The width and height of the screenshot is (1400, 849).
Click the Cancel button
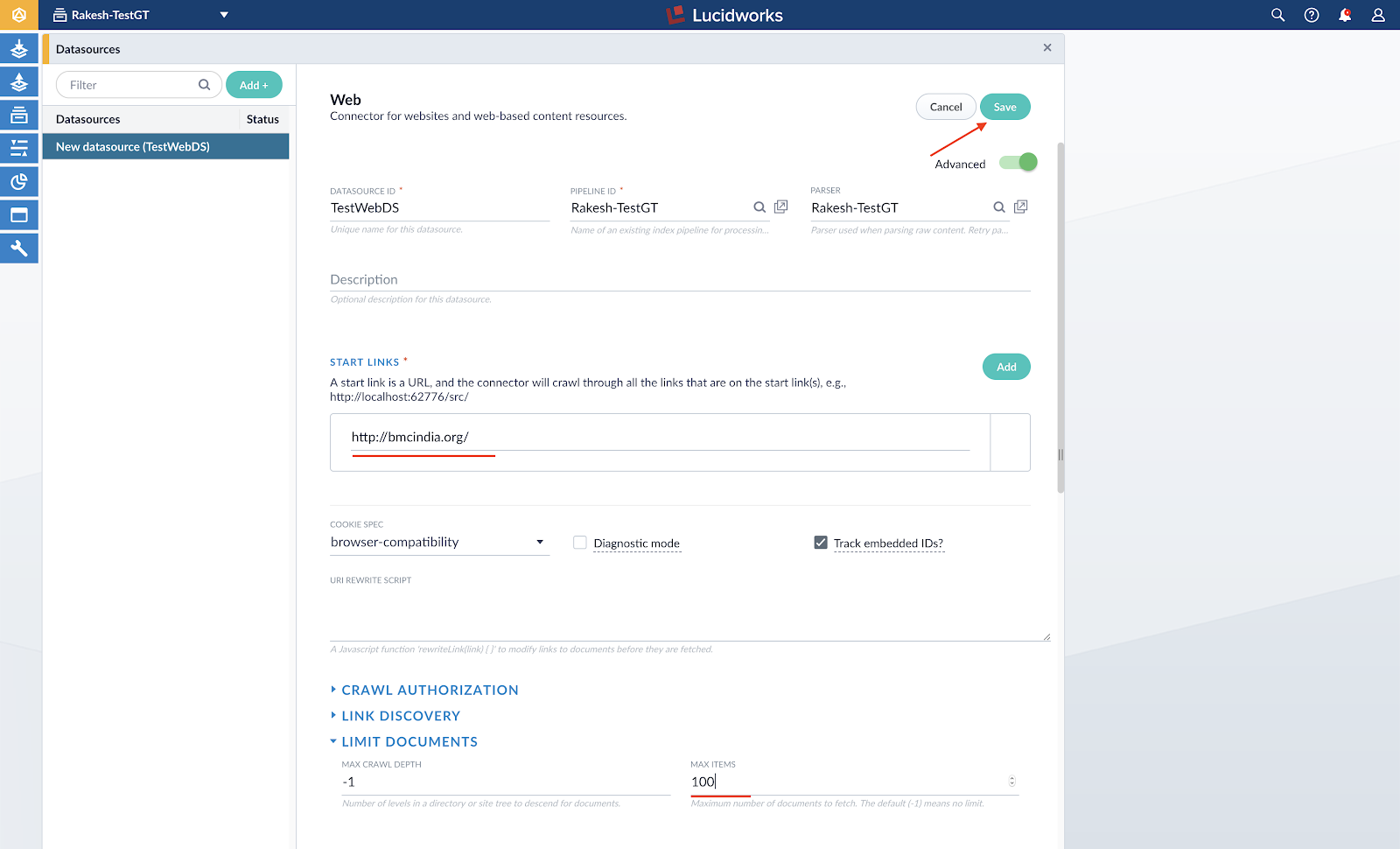tap(946, 107)
